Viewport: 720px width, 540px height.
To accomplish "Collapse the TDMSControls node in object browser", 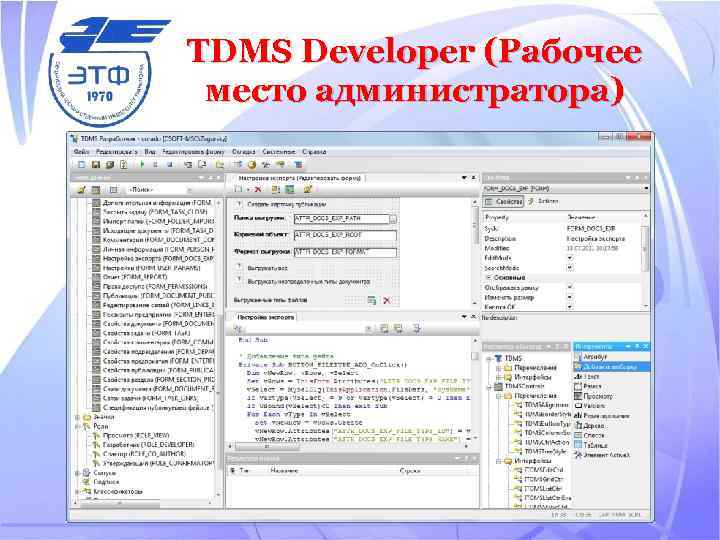I will click(489, 387).
